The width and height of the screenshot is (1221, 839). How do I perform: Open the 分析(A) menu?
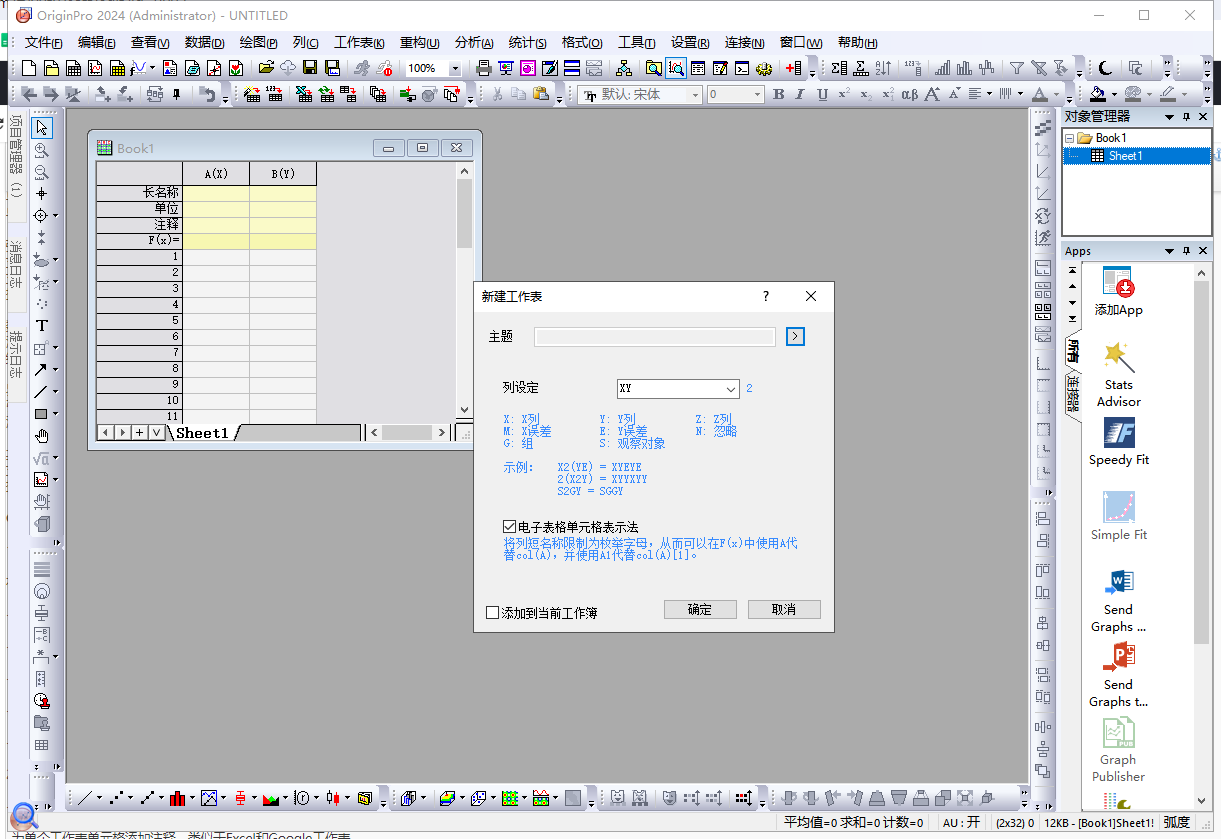click(474, 43)
